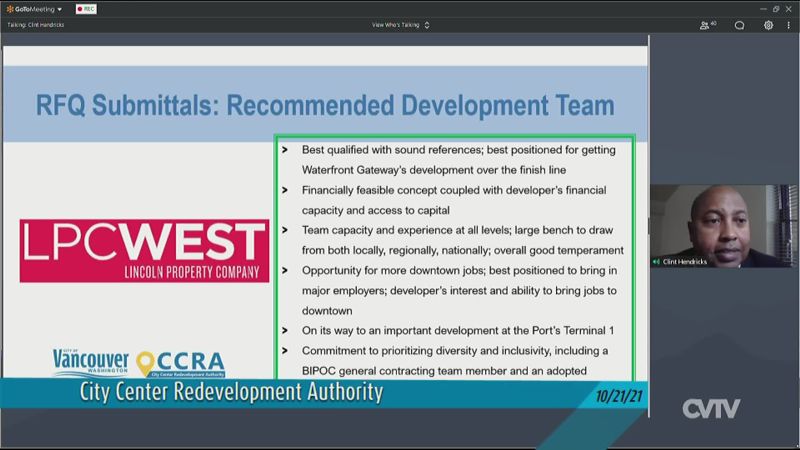Click the GoToMeeting logo icon
800x450 pixels.
(x=9, y=9)
